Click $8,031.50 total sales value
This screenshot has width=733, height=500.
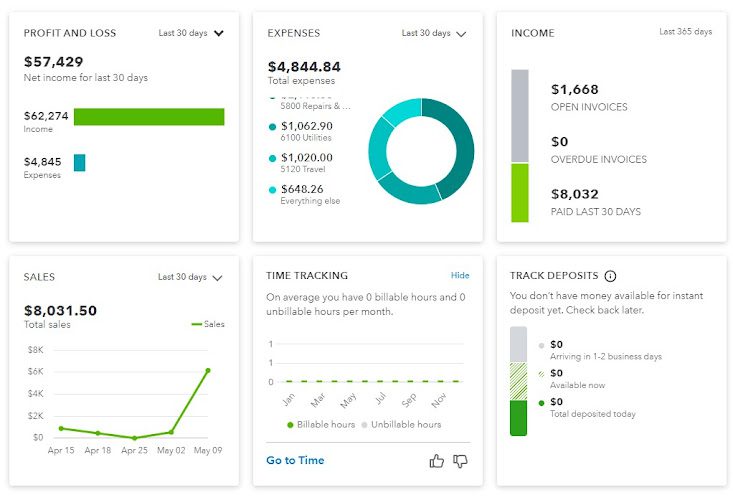click(60, 311)
